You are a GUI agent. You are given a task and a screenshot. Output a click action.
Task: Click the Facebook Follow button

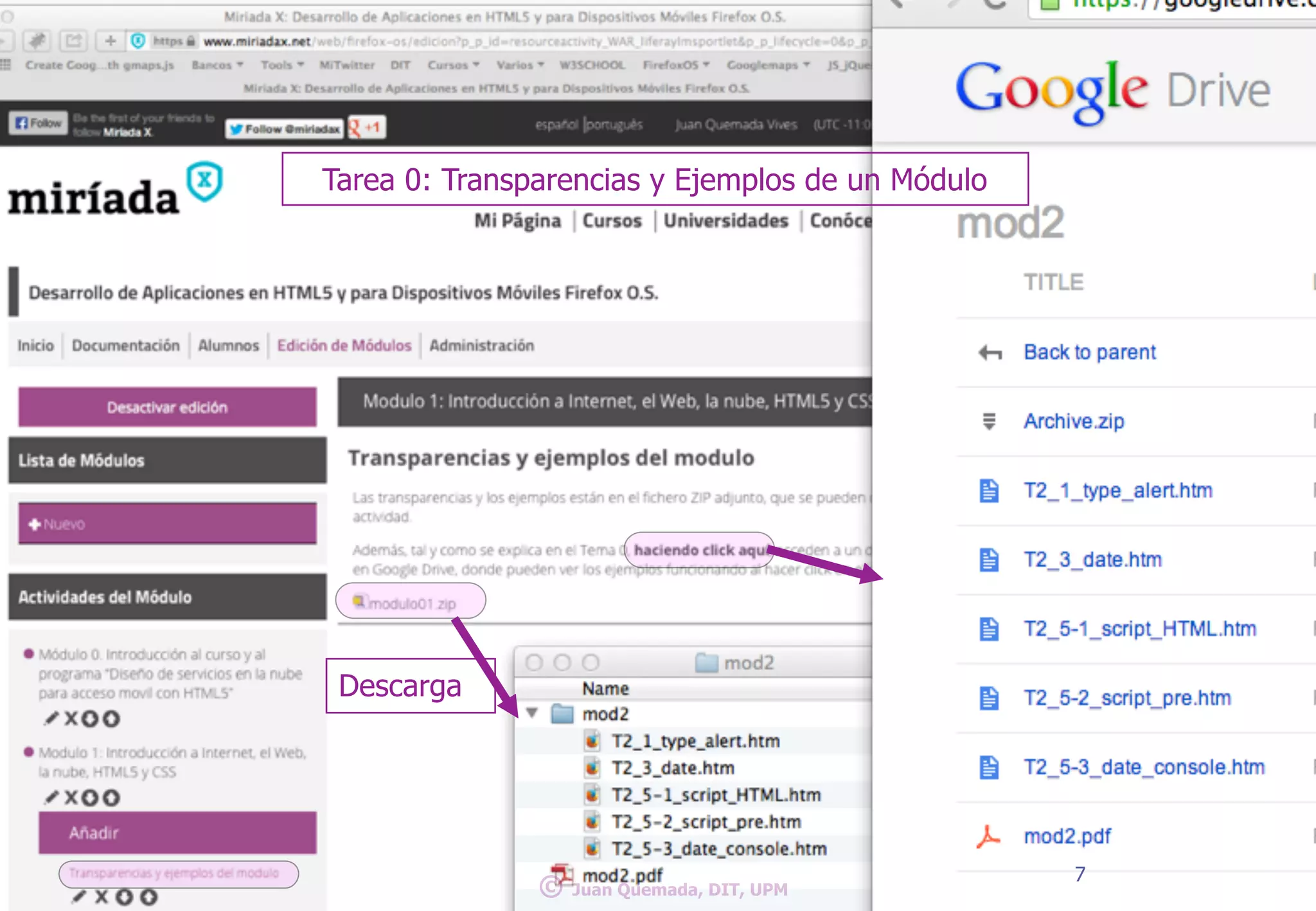(x=38, y=123)
